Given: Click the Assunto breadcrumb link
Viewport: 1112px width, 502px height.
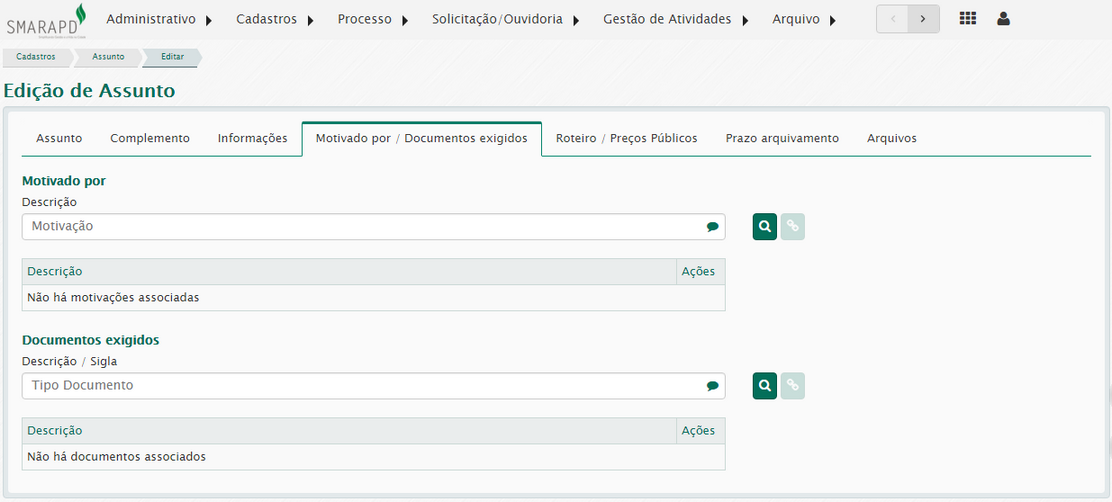Looking at the screenshot, I should pyautogui.click(x=108, y=57).
